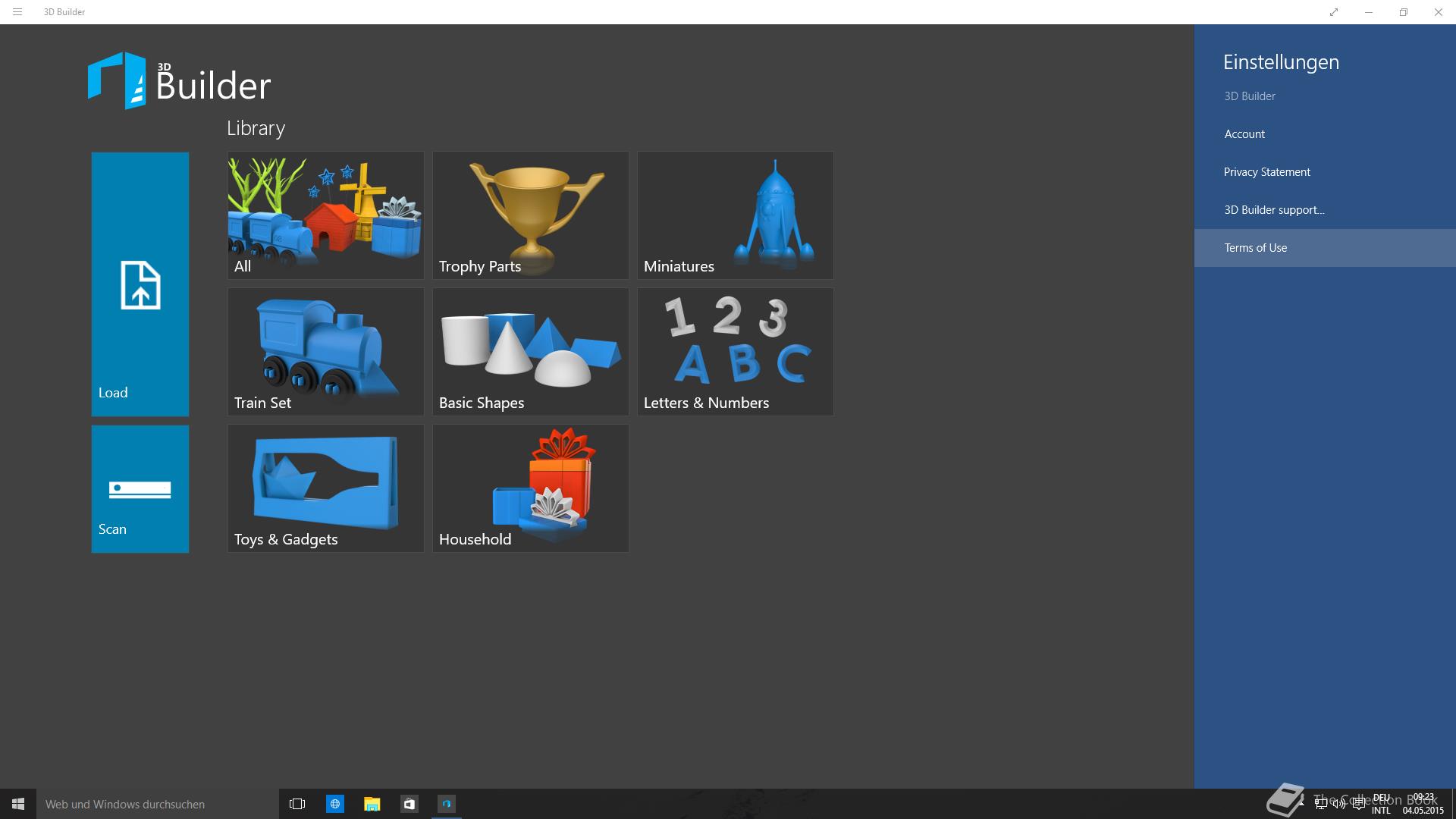Select Terms of Use entry

(1325, 248)
